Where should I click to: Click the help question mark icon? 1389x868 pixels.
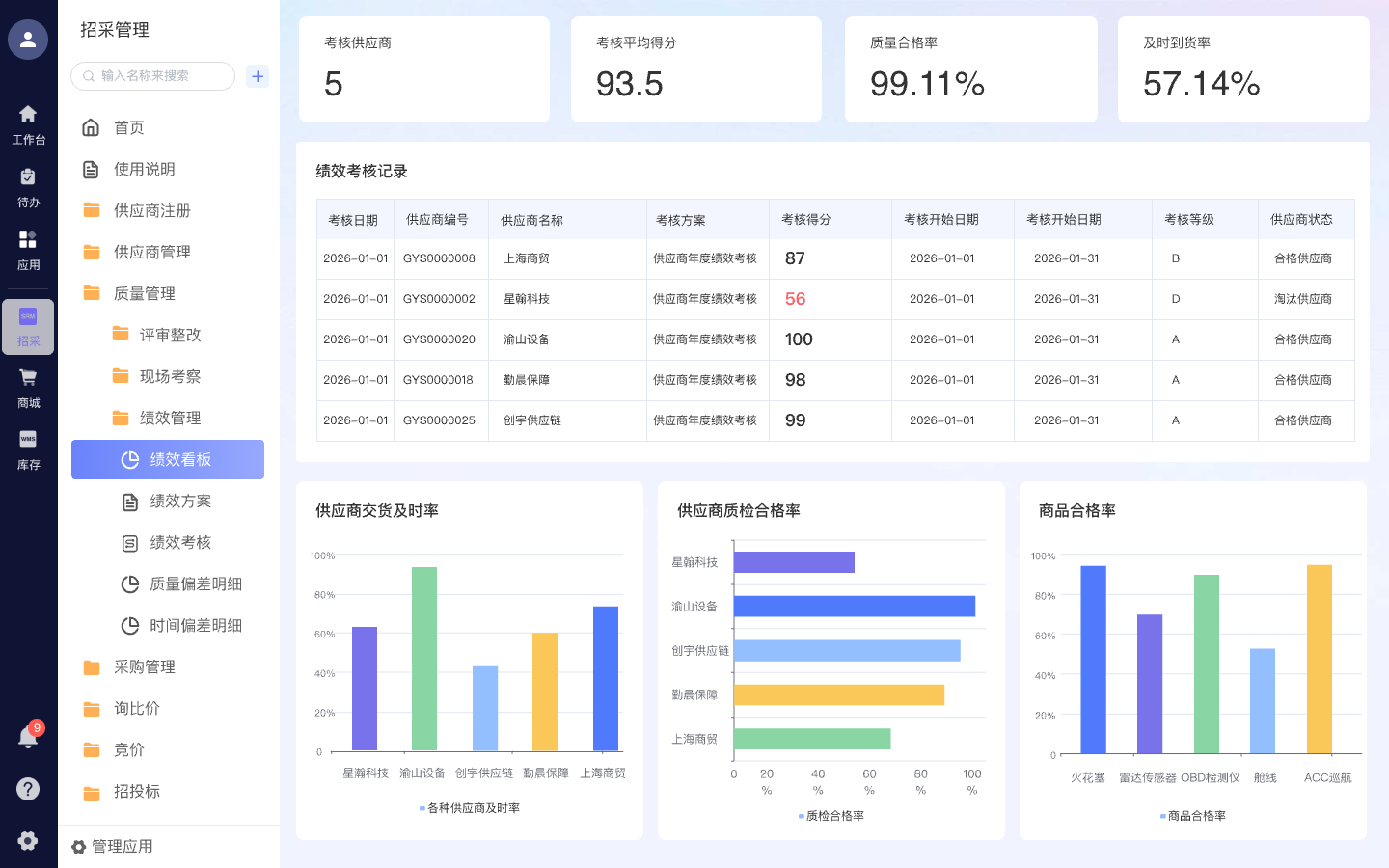(27, 789)
